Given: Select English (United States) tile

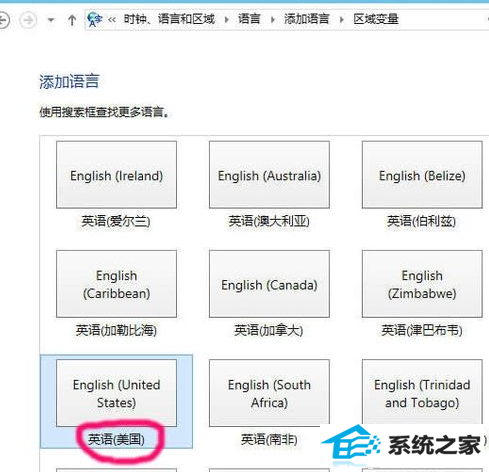Looking at the screenshot, I should [116, 393].
